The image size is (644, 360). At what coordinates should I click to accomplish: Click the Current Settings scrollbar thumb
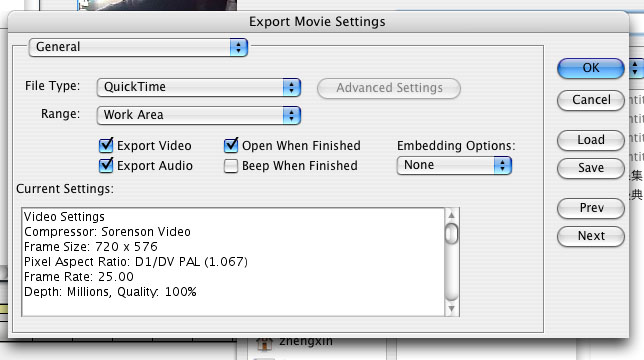451,234
